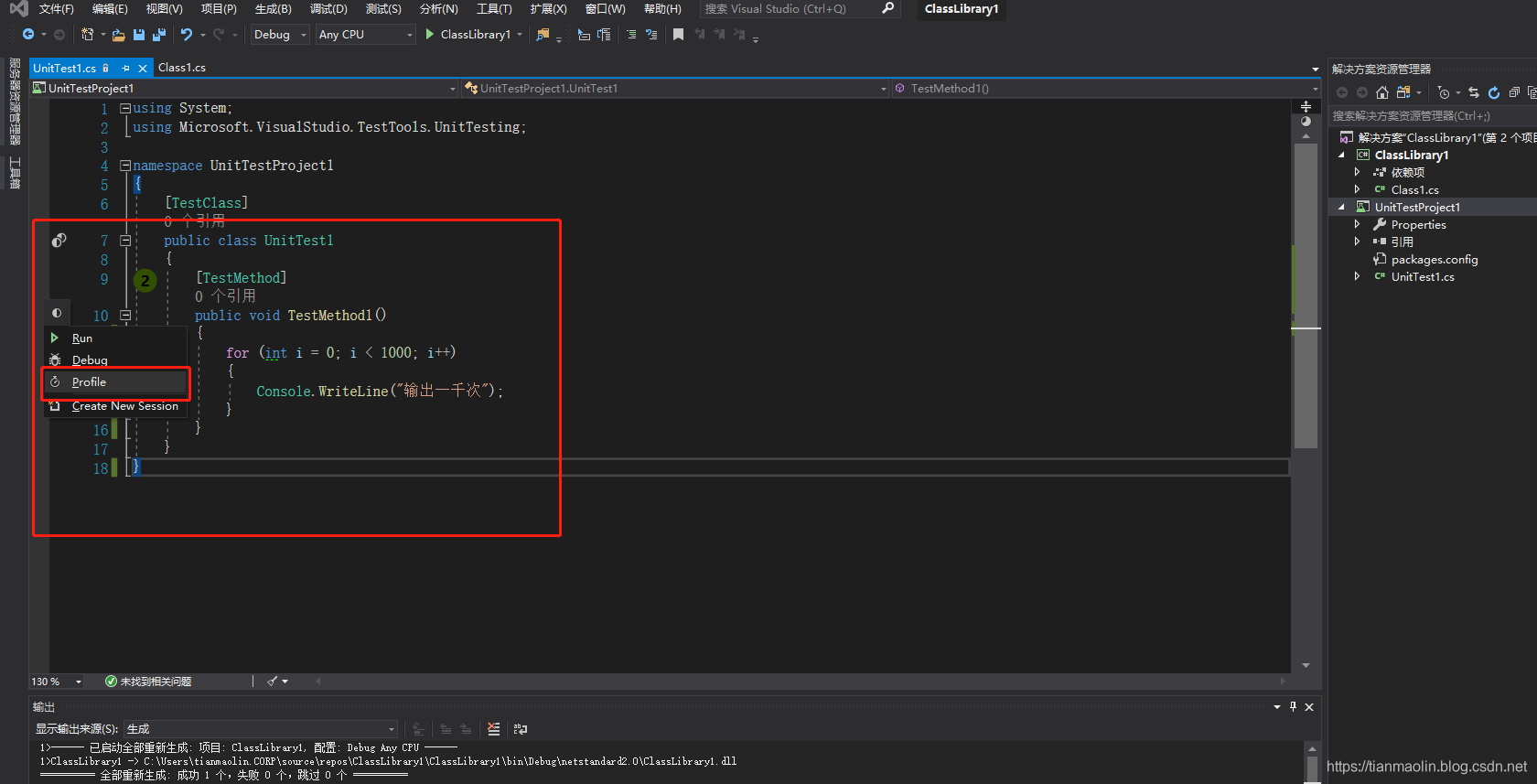The image size is (1537, 784).
Task: Select packages.config in Solution Explorer
Action: tap(1434, 260)
